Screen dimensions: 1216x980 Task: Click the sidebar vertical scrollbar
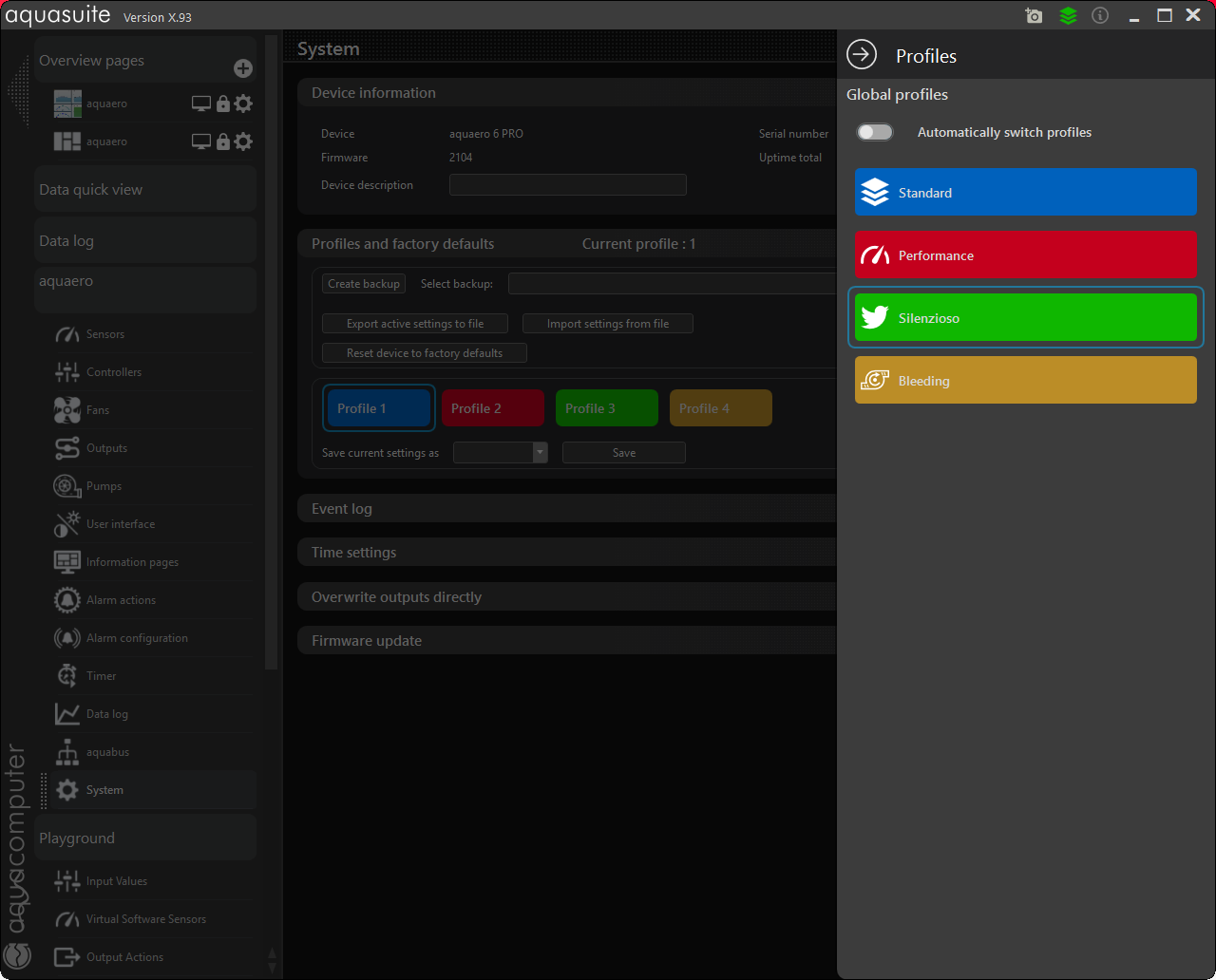[272, 351]
